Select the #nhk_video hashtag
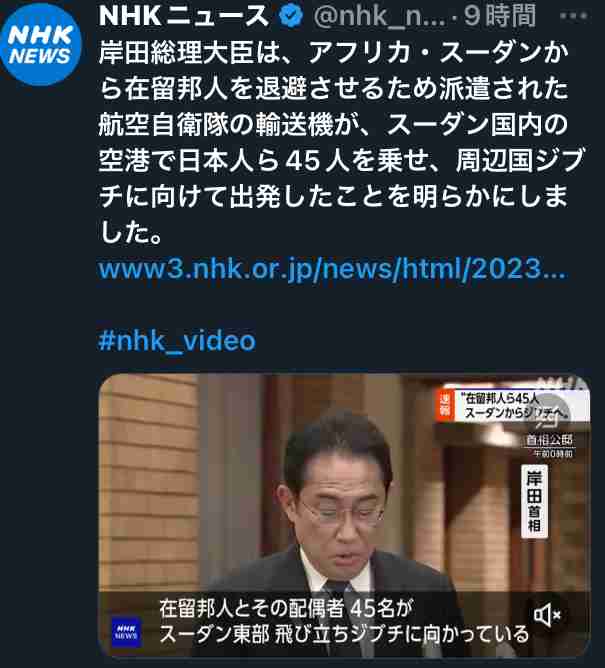This screenshot has height=668, width=605. [x=177, y=341]
